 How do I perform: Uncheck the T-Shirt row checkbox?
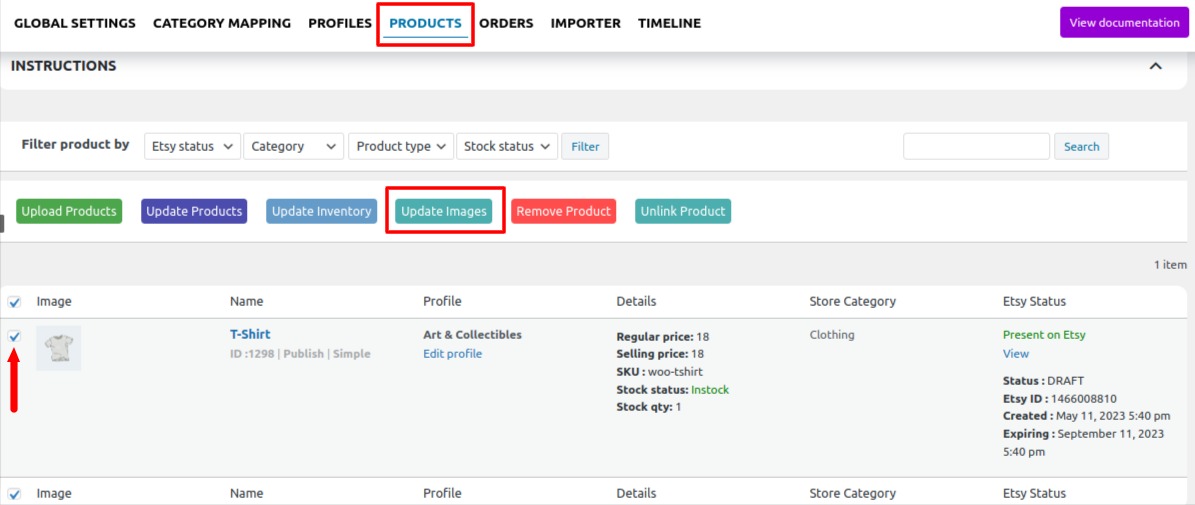click(x=14, y=336)
